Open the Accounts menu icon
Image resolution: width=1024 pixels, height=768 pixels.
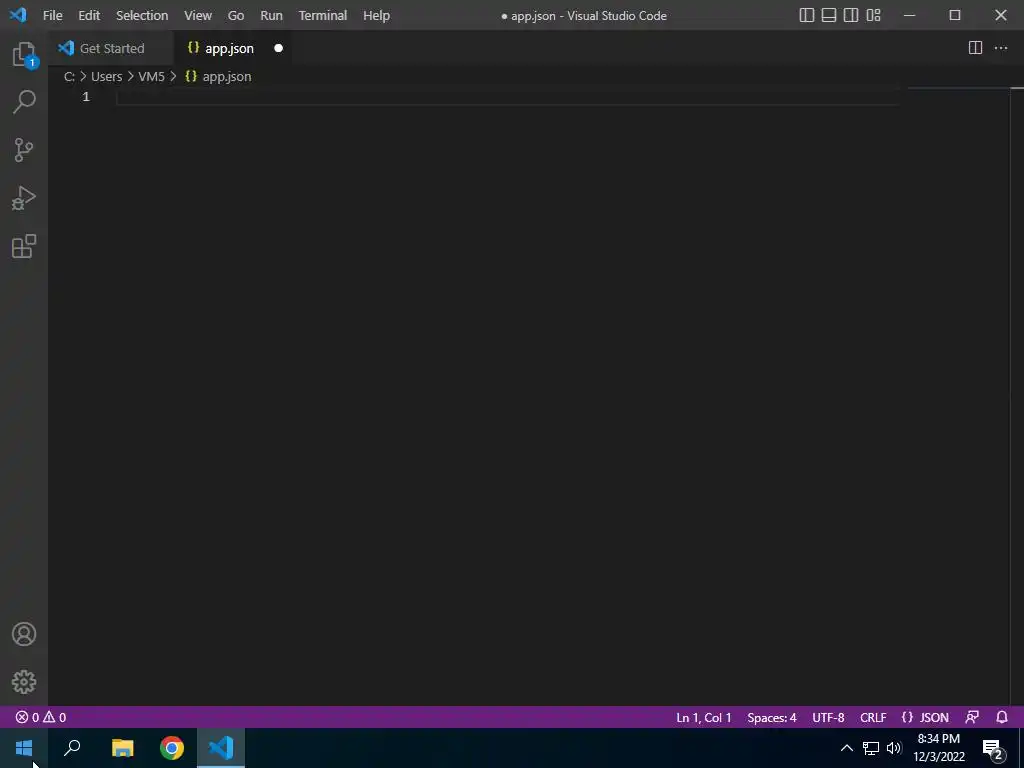click(x=24, y=634)
